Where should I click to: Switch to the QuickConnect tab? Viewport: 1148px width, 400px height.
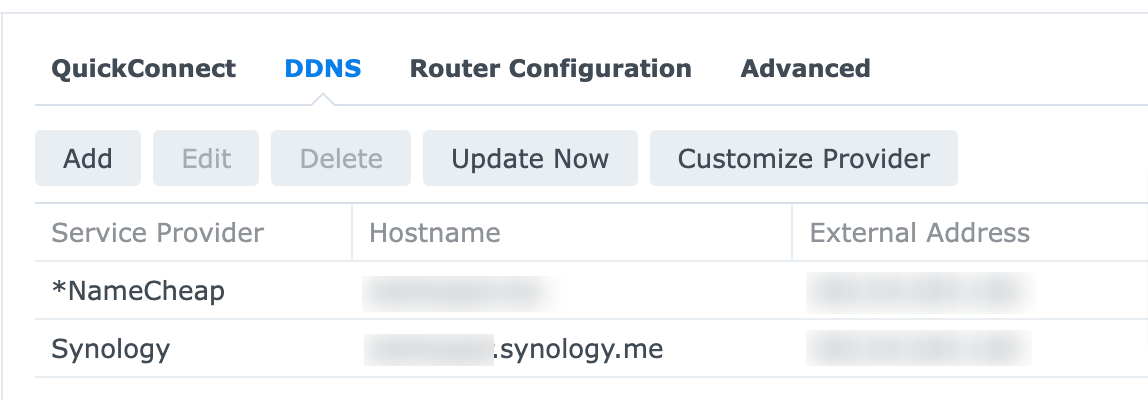coord(143,69)
